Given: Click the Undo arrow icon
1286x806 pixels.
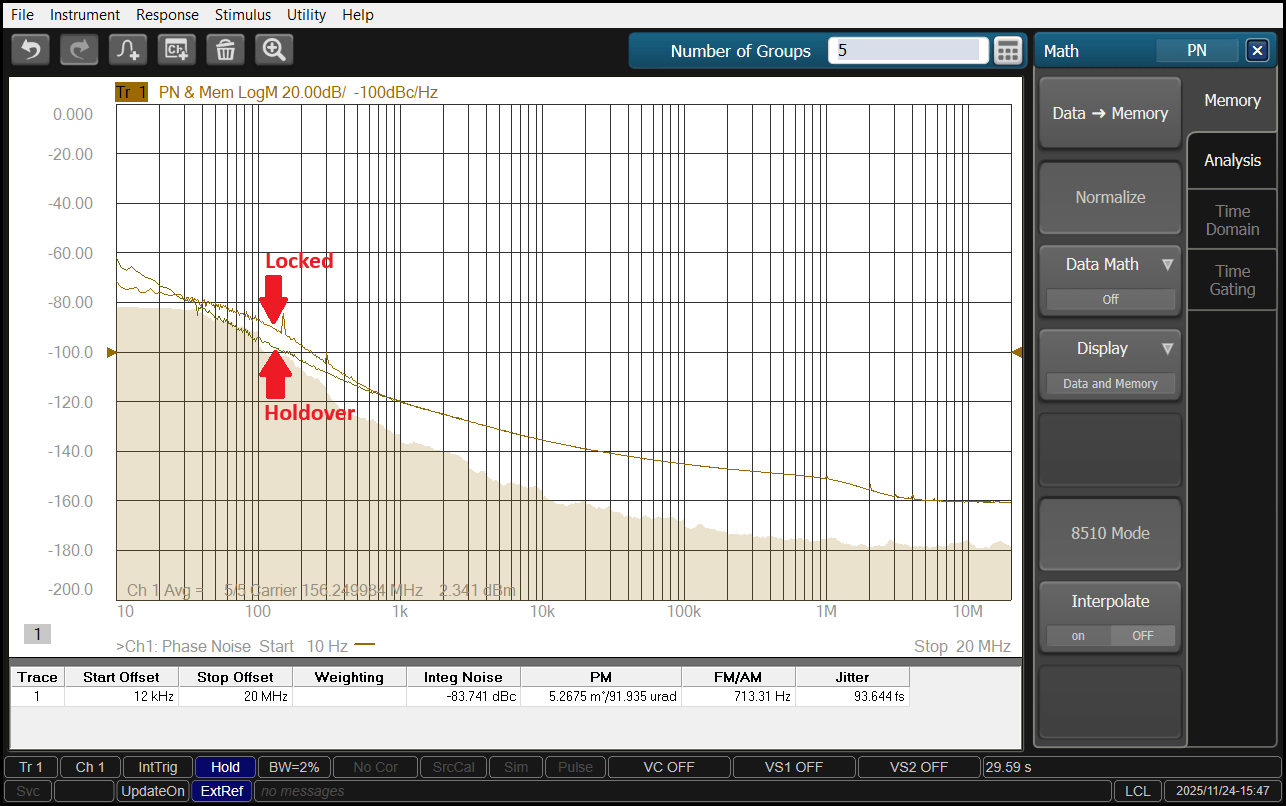Looking at the screenshot, I should [x=31, y=49].
